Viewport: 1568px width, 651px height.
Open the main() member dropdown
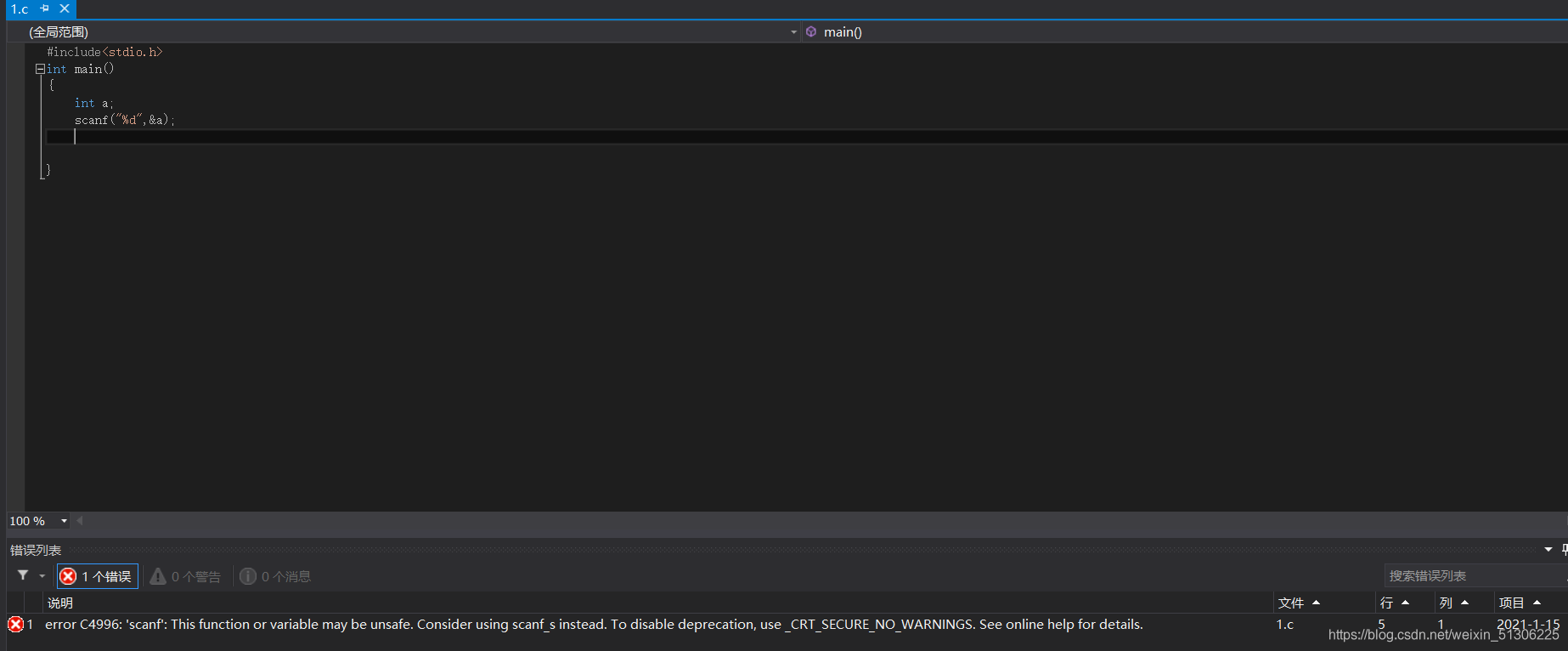point(1185,32)
